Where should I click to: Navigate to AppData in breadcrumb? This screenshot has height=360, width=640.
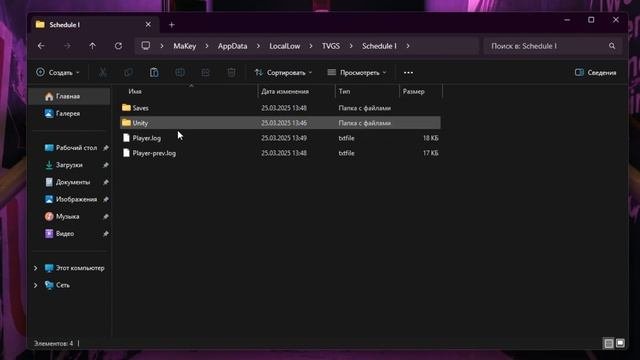click(x=232, y=46)
